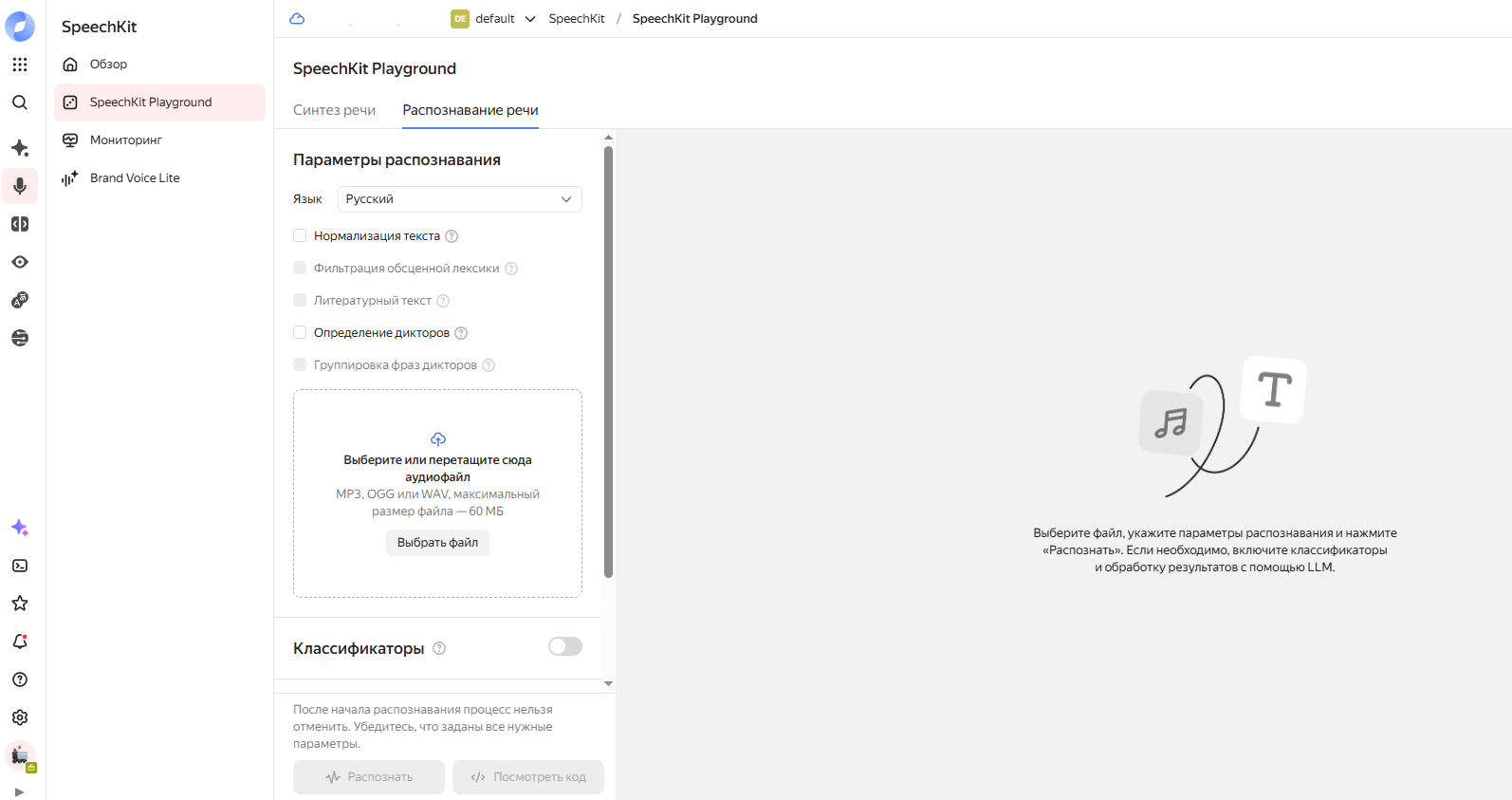Expand the left rail with the arrow
This screenshot has width=1512, height=800.
tap(19, 792)
